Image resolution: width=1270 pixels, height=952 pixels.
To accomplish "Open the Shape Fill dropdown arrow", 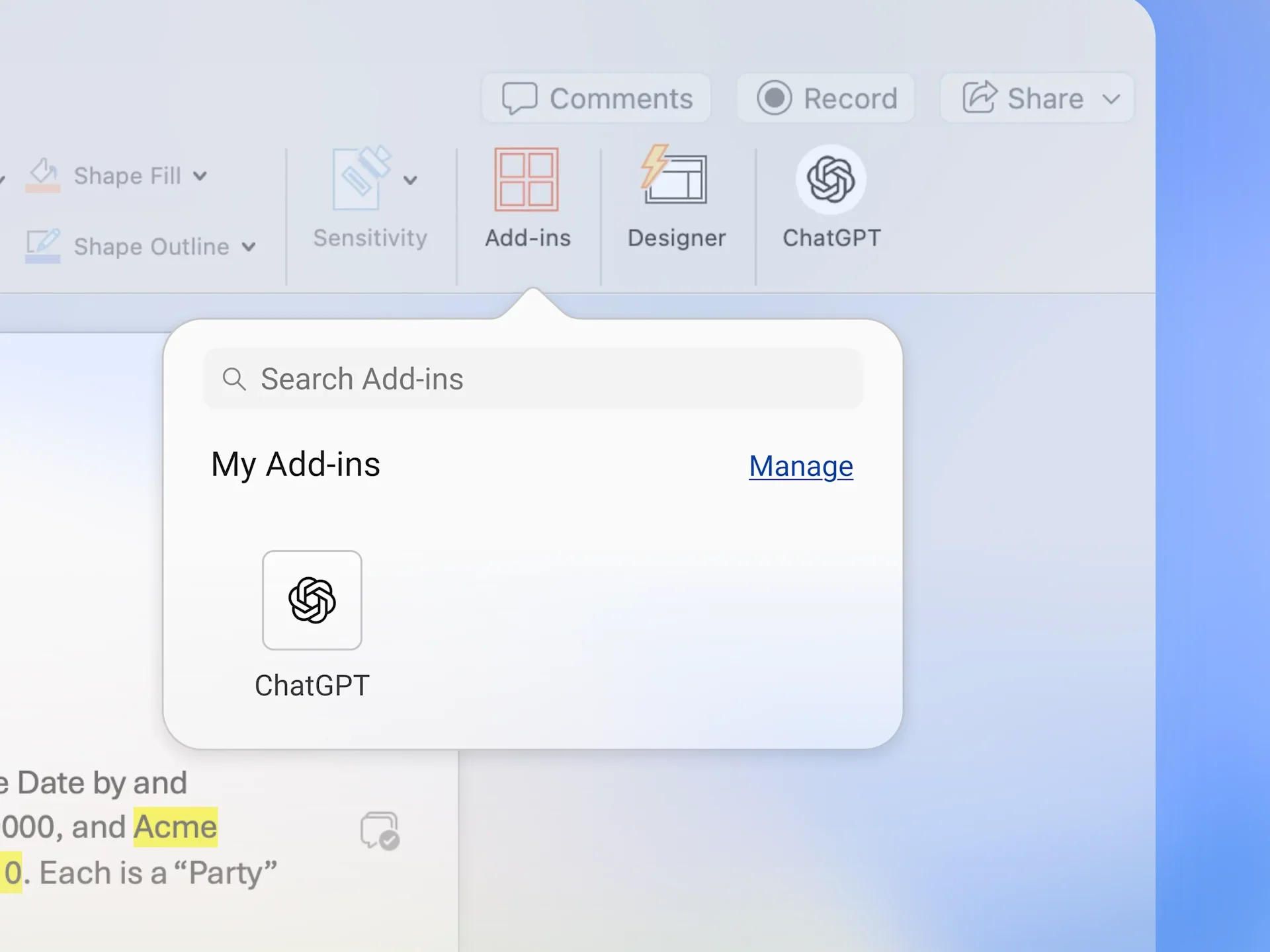I will [x=200, y=176].
